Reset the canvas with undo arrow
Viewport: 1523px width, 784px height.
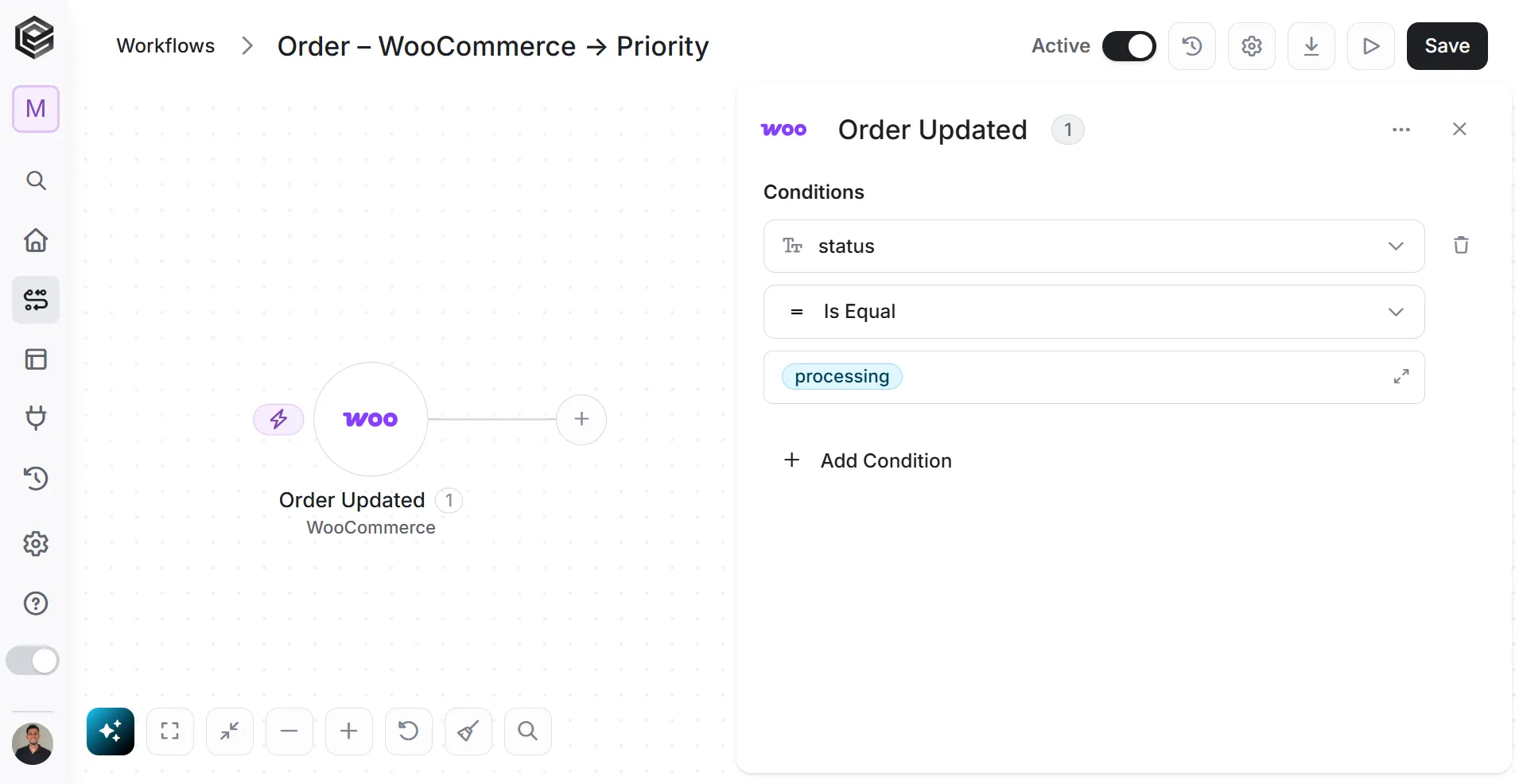click(x=409, y=732)
